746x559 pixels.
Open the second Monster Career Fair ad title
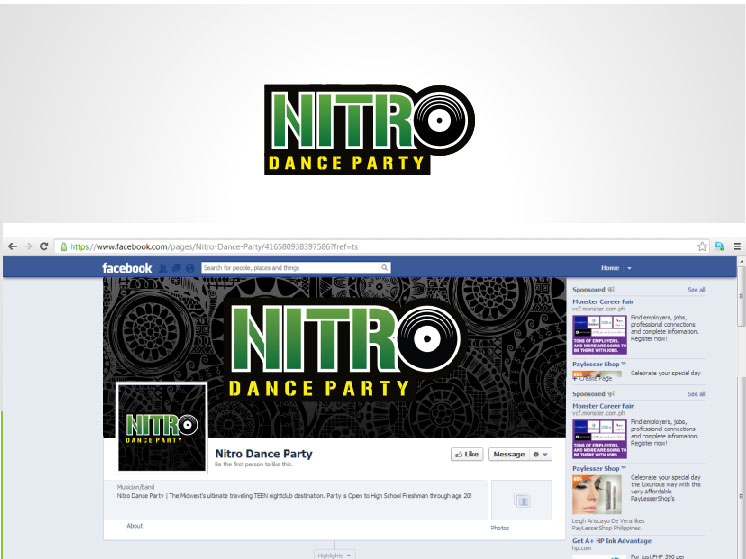coord(603,406)
